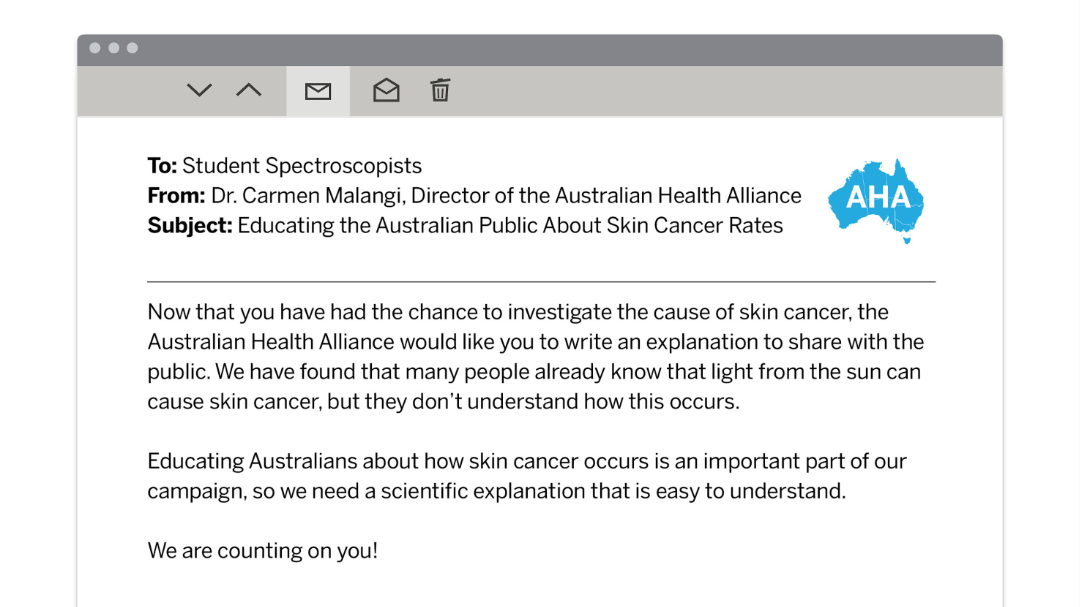
Task: Select the recipient "Student Spectroscopists"
Action: pos(302,166)
